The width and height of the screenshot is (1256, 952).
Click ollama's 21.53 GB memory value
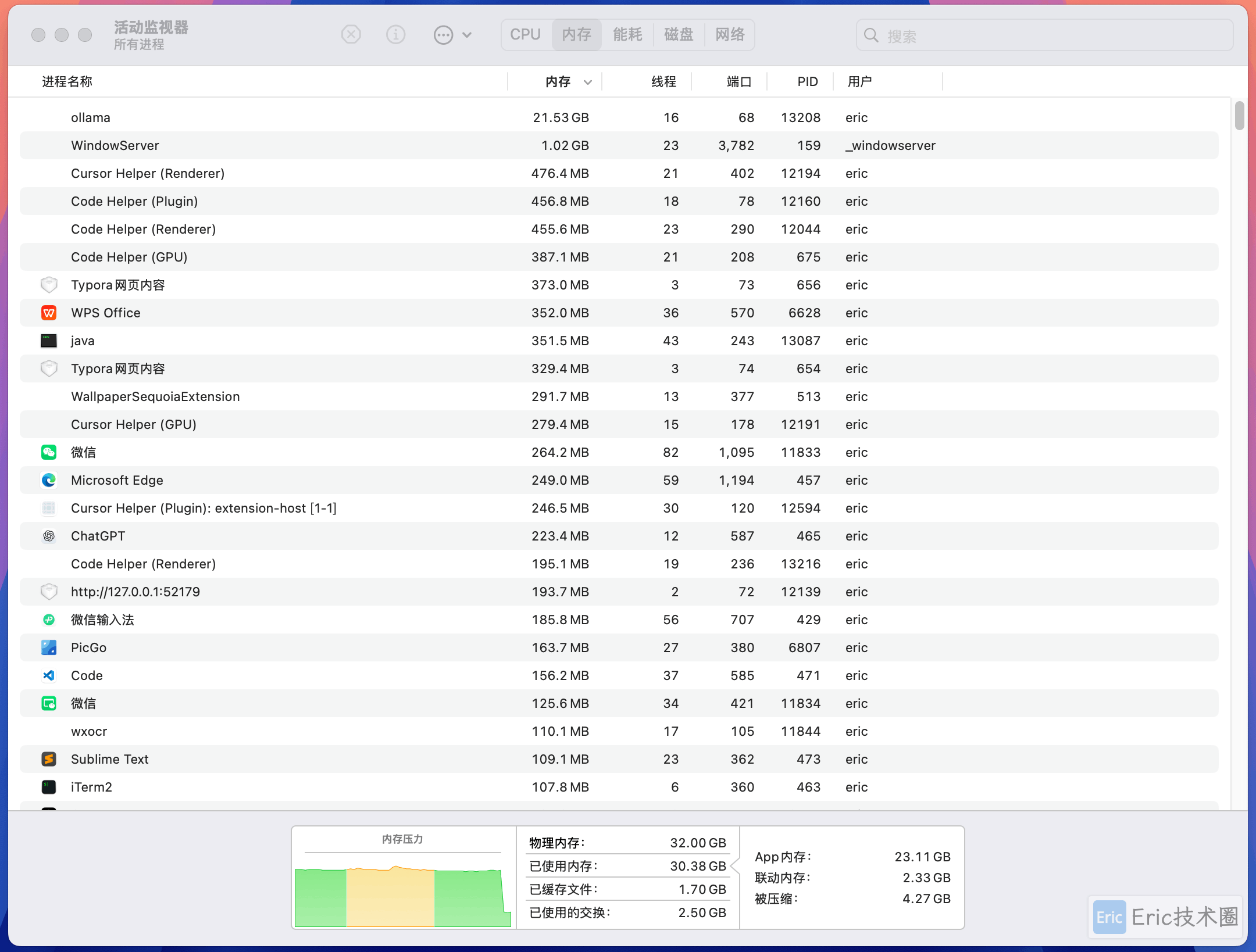coord(561,117)
